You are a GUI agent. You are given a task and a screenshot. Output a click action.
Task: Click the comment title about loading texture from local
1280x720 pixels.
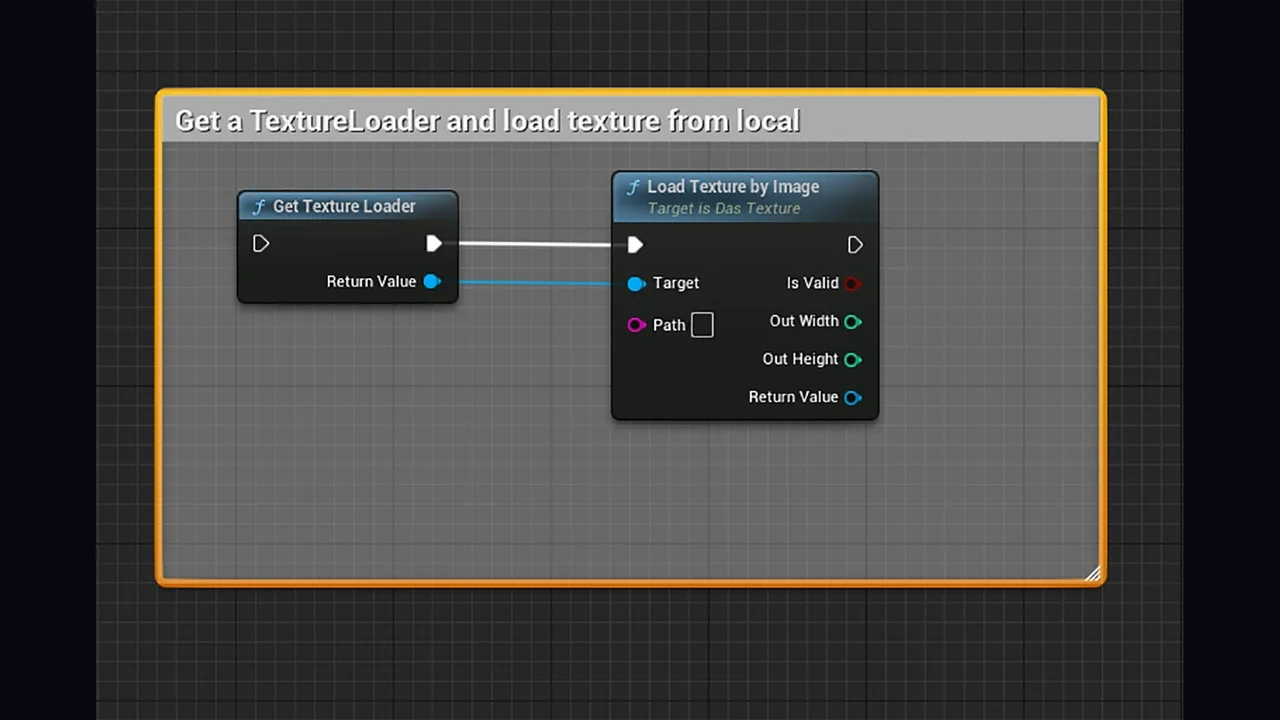487,120
